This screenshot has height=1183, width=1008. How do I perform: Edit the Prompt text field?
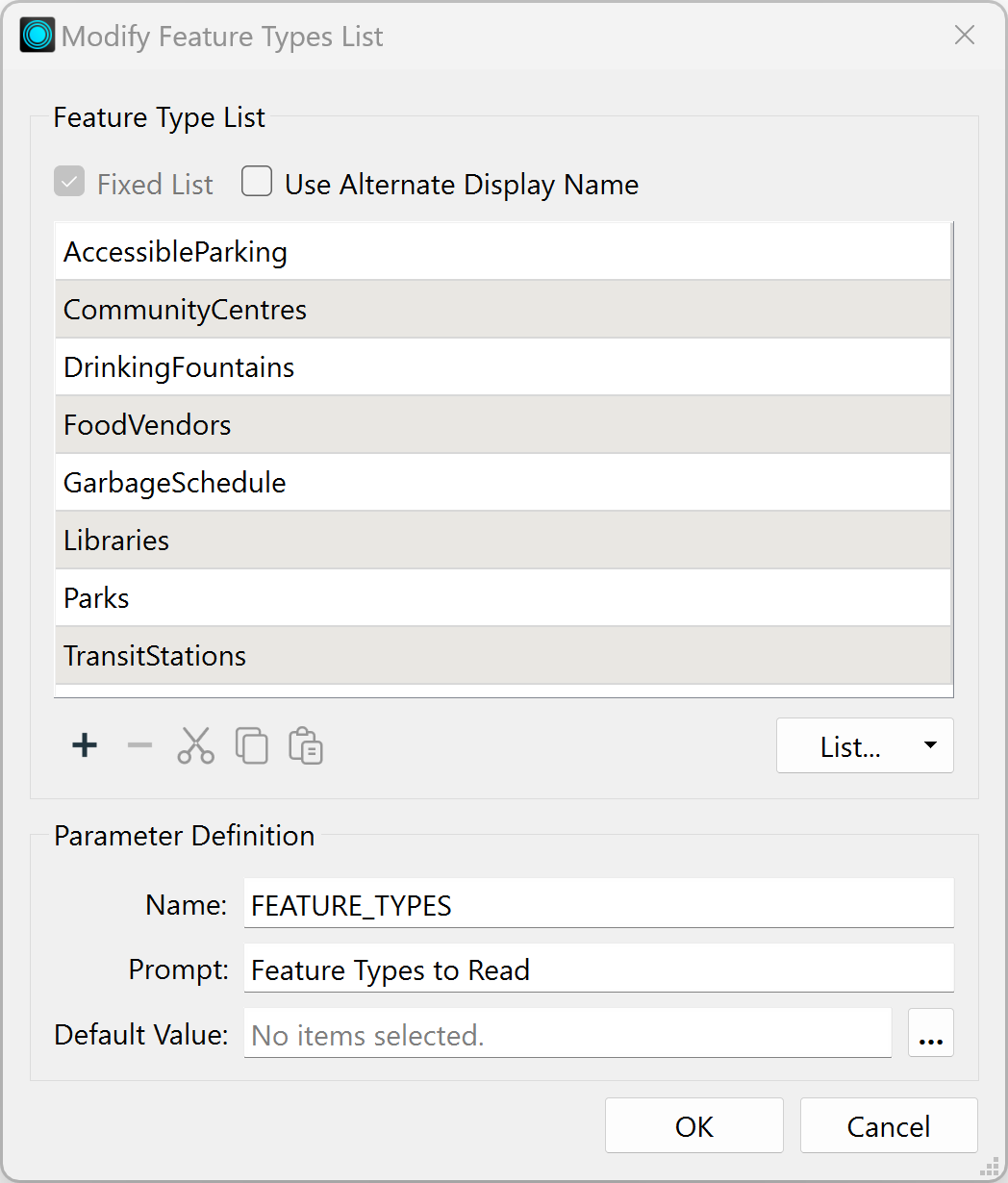click(x=596, y=969)
